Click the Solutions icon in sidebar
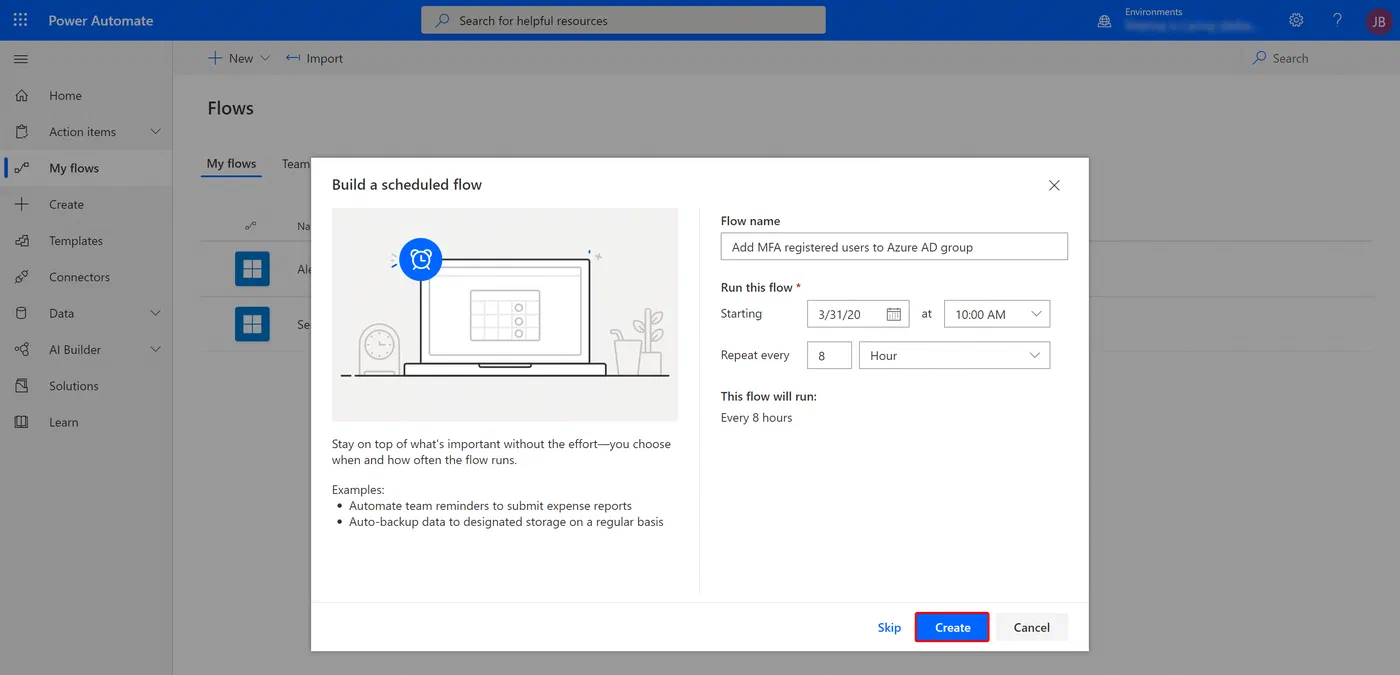The height and width of the screenshot is (675, 1400). point(22,386)
